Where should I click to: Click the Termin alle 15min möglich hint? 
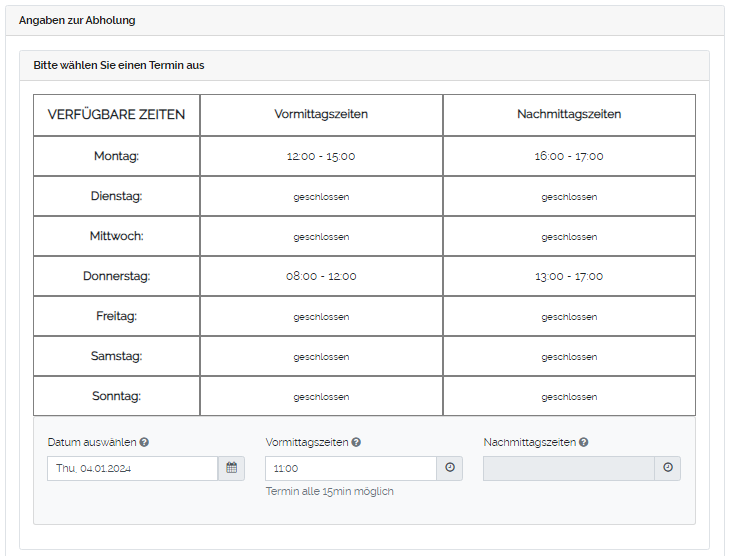pyautogui.click(x=329, y=491)
